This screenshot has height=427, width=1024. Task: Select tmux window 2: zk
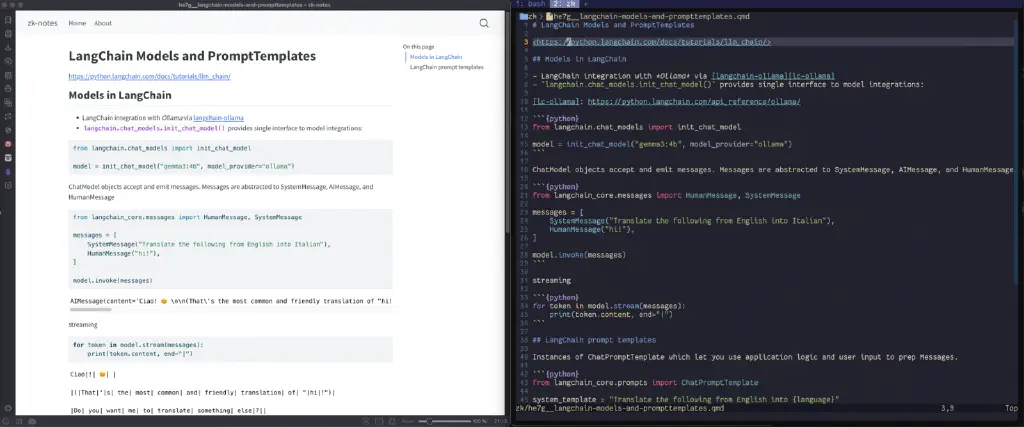pyautogui.click(x=564, y=4)
